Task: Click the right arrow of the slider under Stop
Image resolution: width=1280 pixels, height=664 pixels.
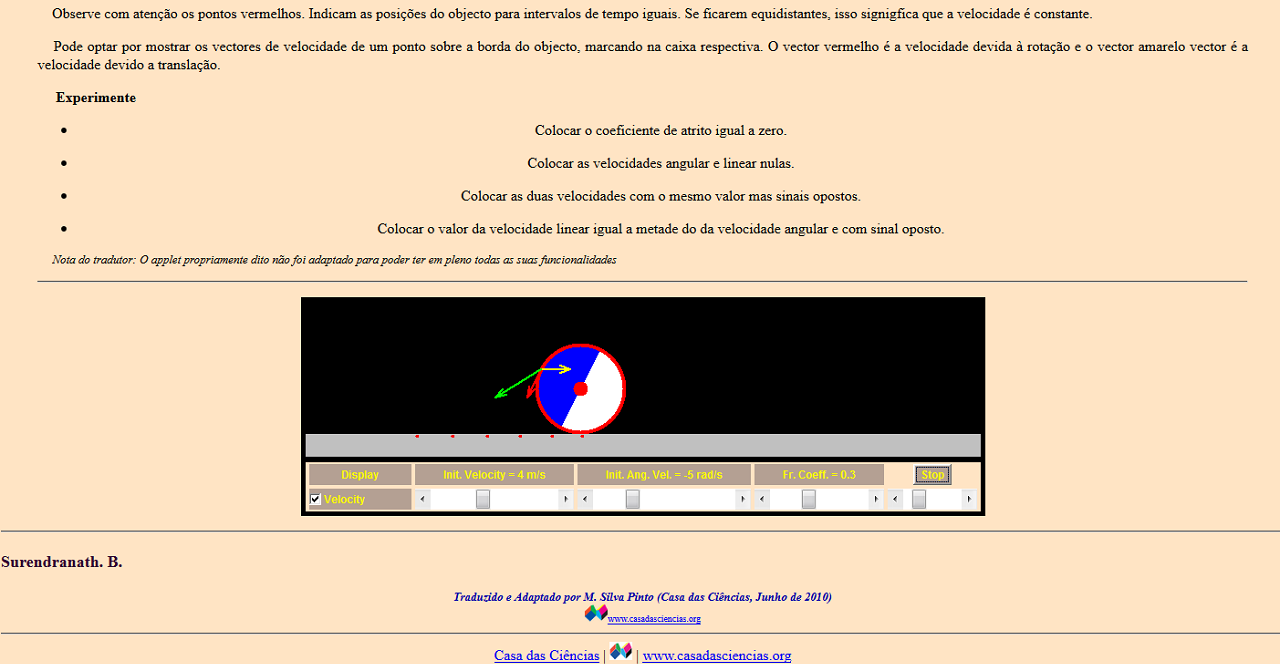Action: pyautogui.click(x=968, y=499)
